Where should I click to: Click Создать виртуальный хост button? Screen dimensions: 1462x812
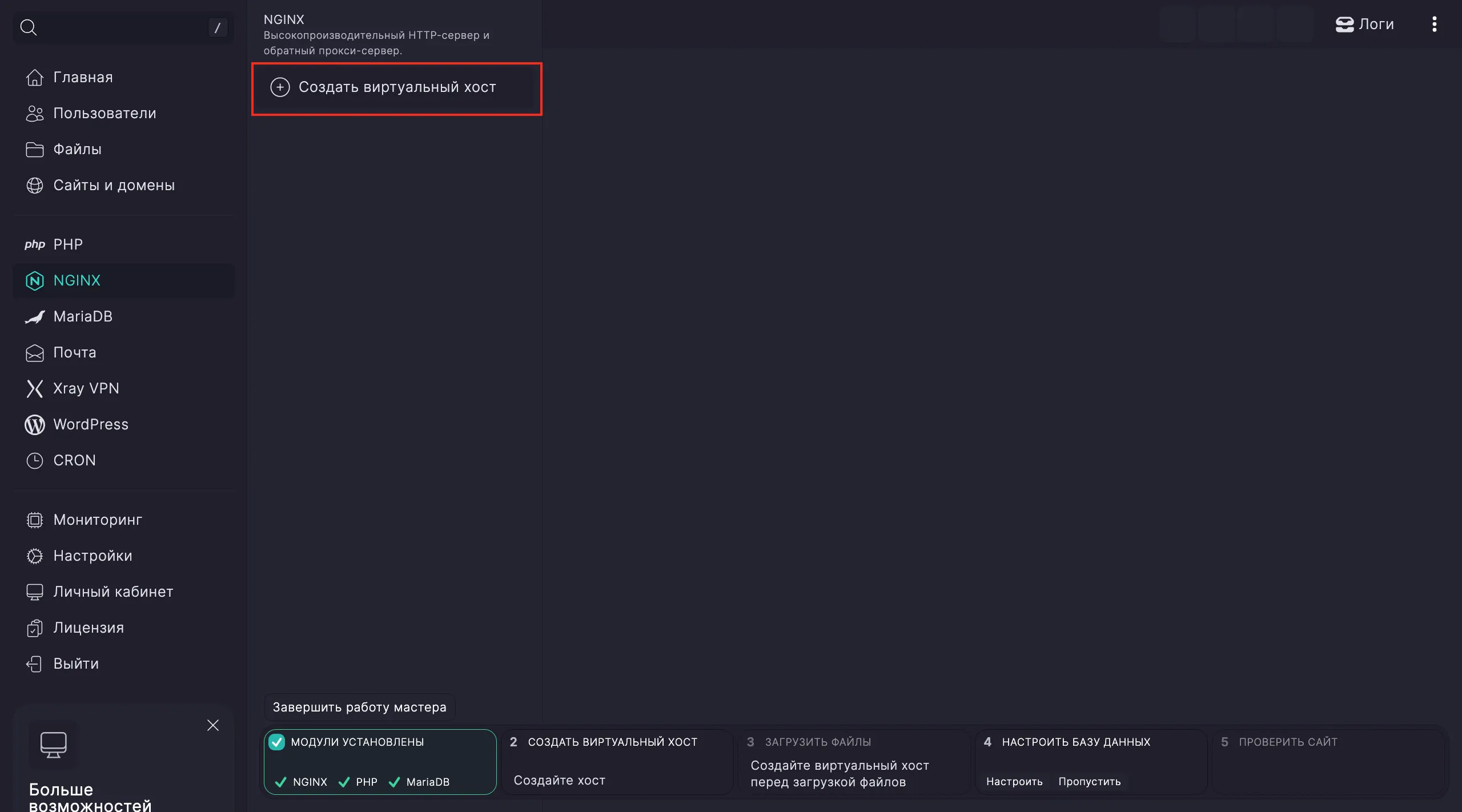coord(397,87)
